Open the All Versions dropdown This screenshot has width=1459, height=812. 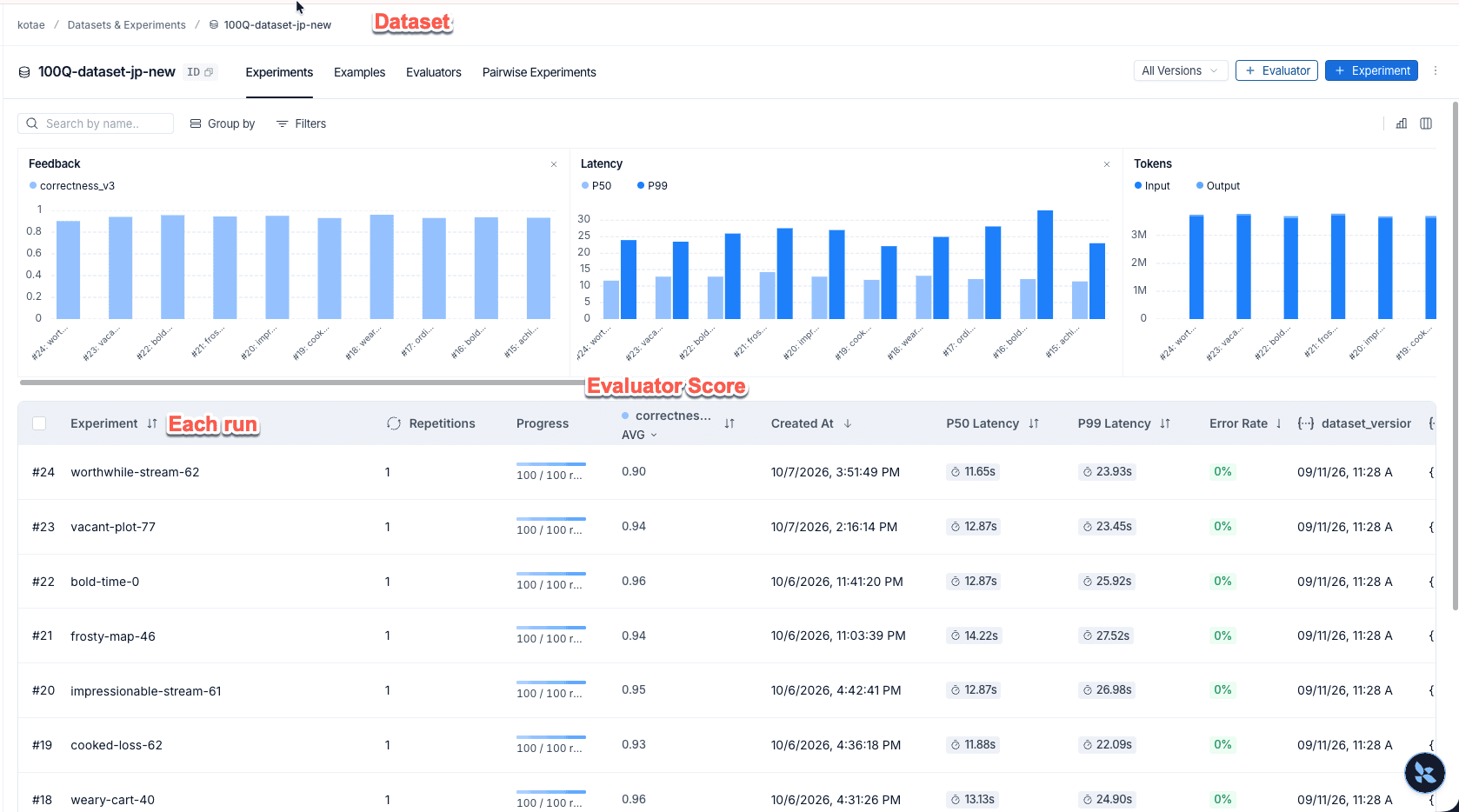[x=1181, y=70]
